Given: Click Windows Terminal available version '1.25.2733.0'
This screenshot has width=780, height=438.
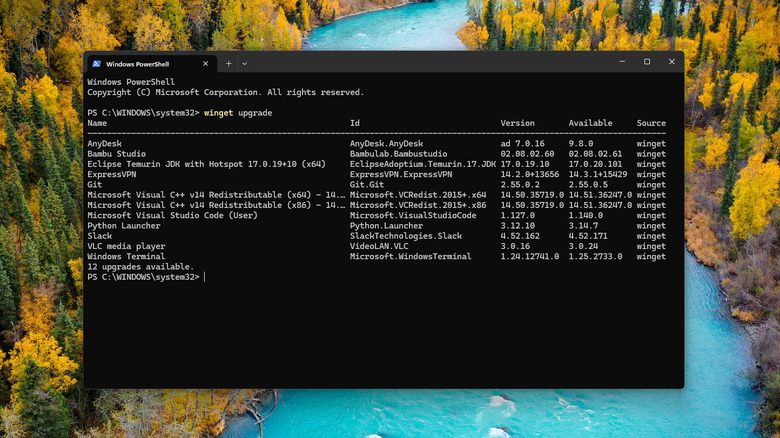Looking at the screenshot, I should click(x=595, y=256).
